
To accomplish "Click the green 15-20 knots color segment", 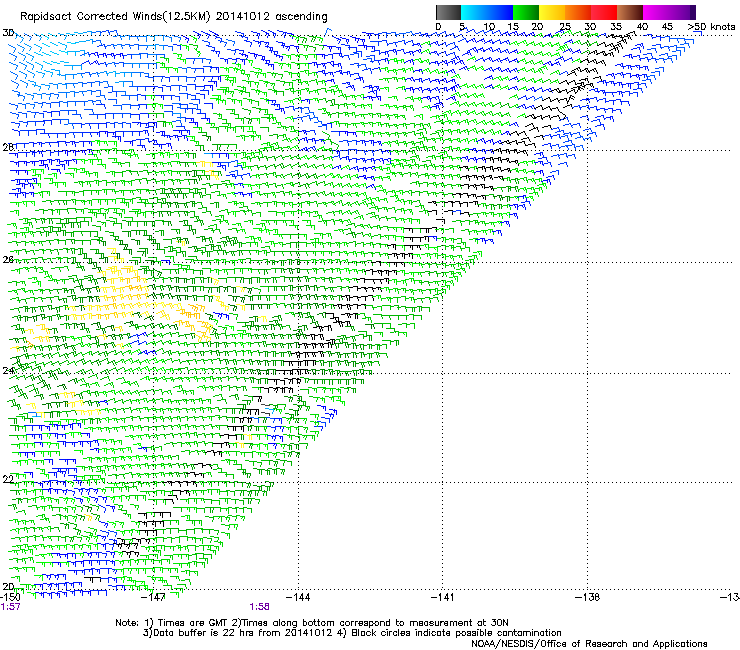I will 526,12.
